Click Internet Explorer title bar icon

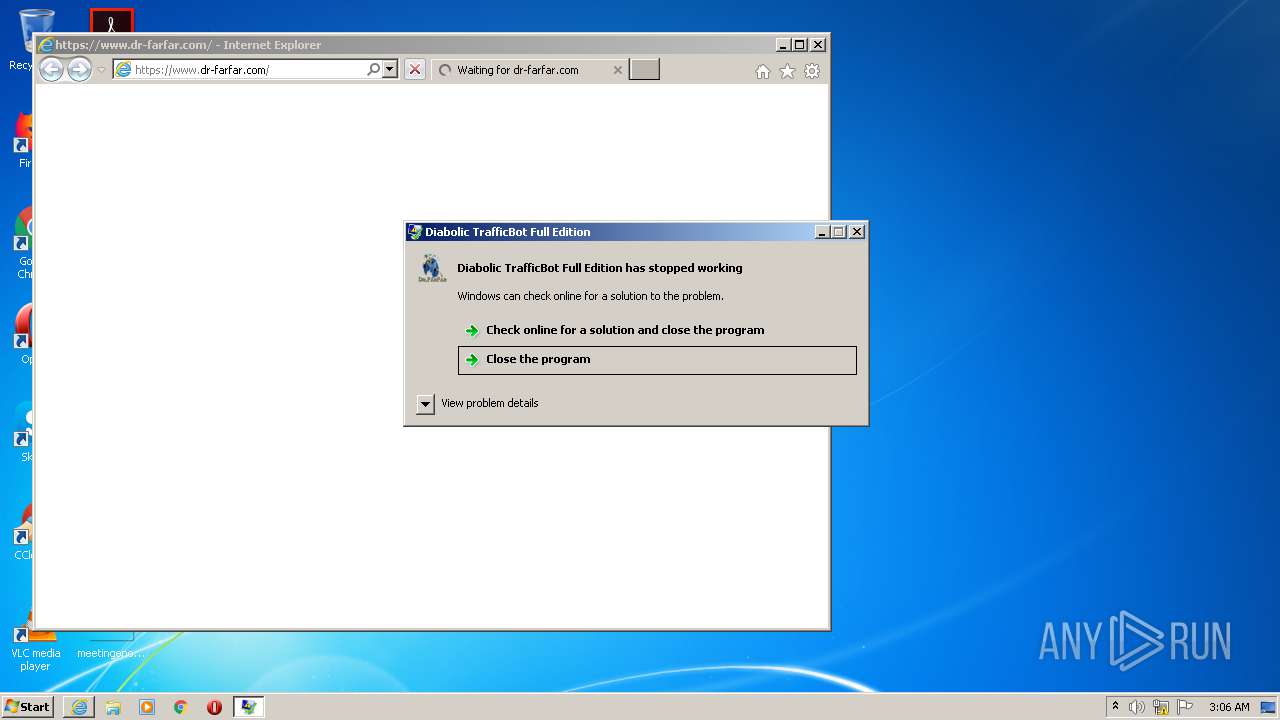pos(45,45)
